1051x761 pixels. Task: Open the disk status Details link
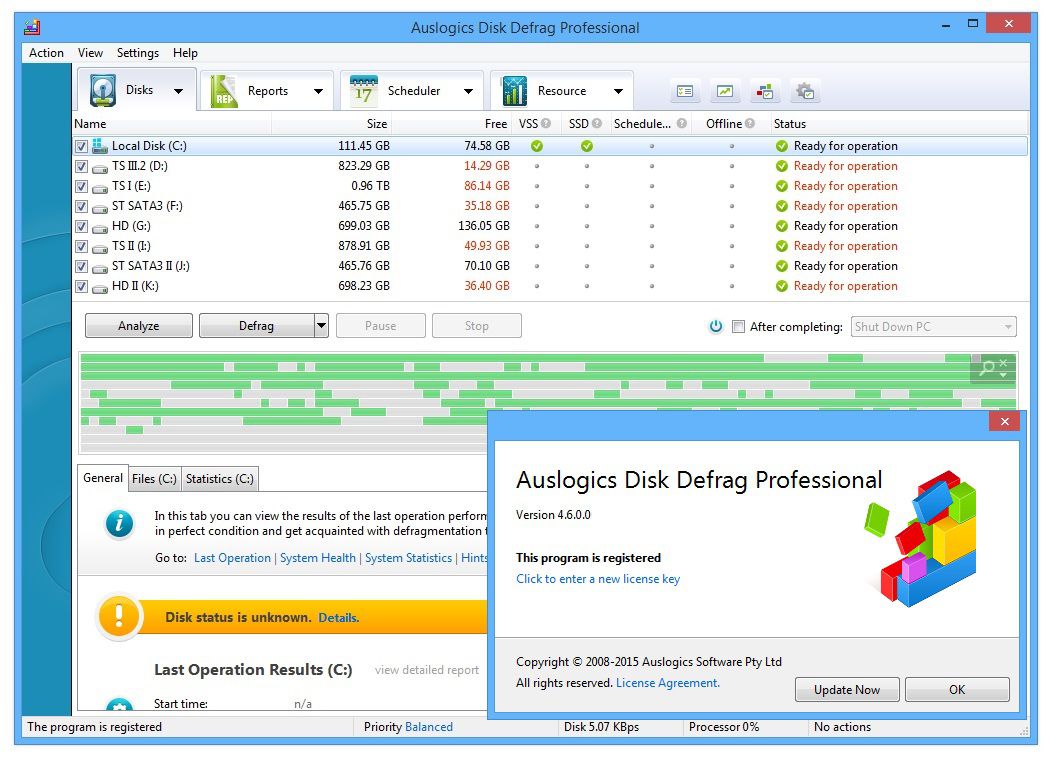point(338,618)
